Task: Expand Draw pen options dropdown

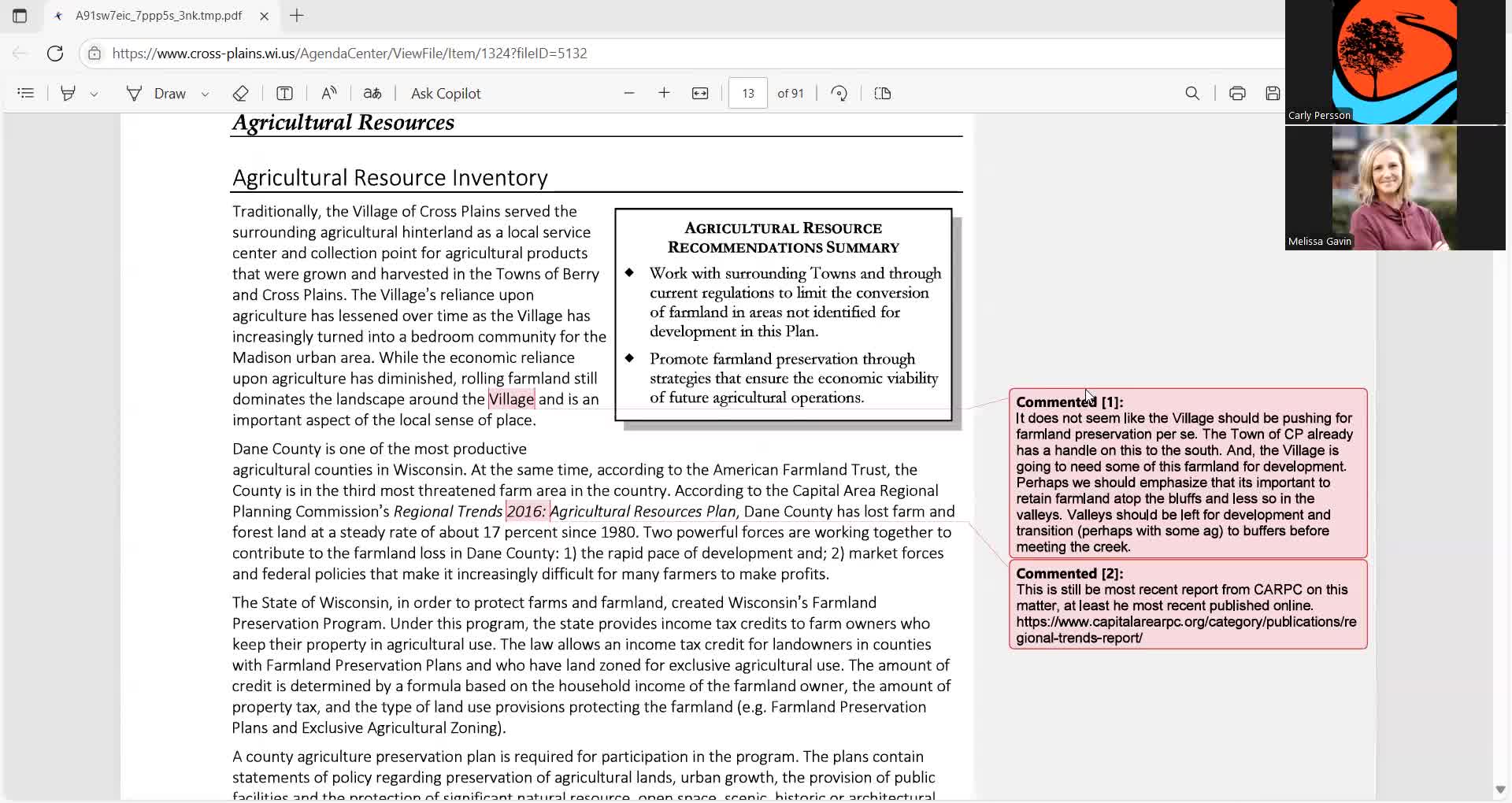Action: pos(205,94)
